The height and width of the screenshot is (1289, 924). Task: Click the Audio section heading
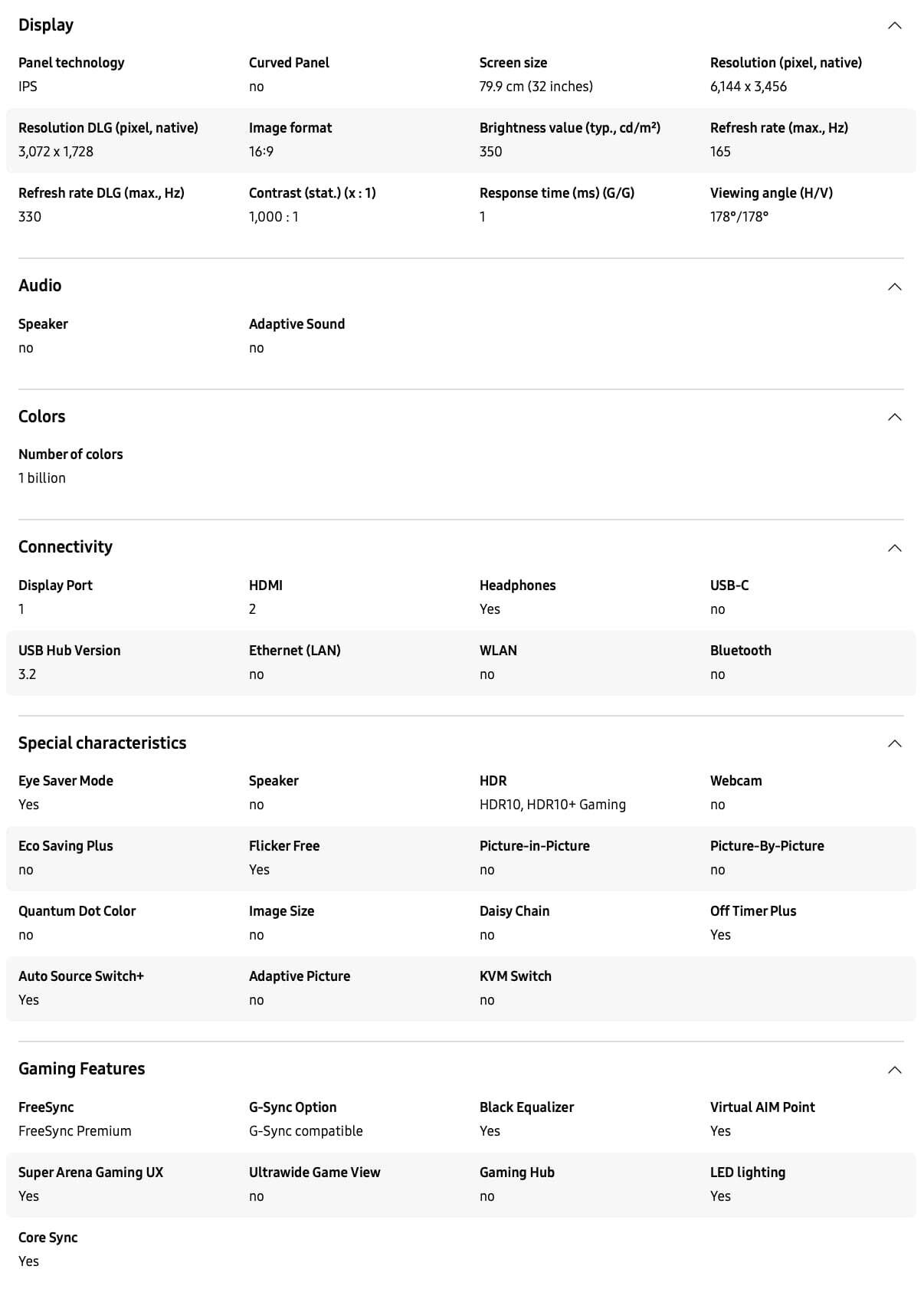[x=40, y=286]
